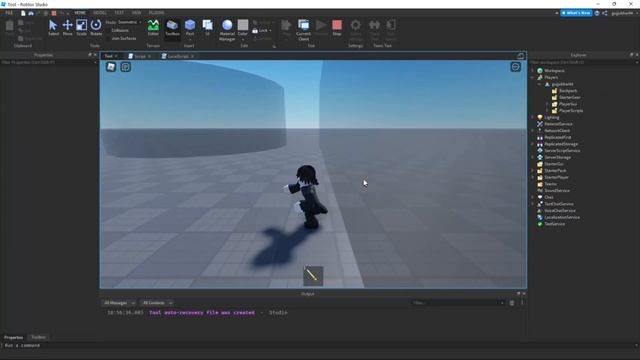
Task: Expand the Part dropdown arrow
Action: (x=190, y=40)
